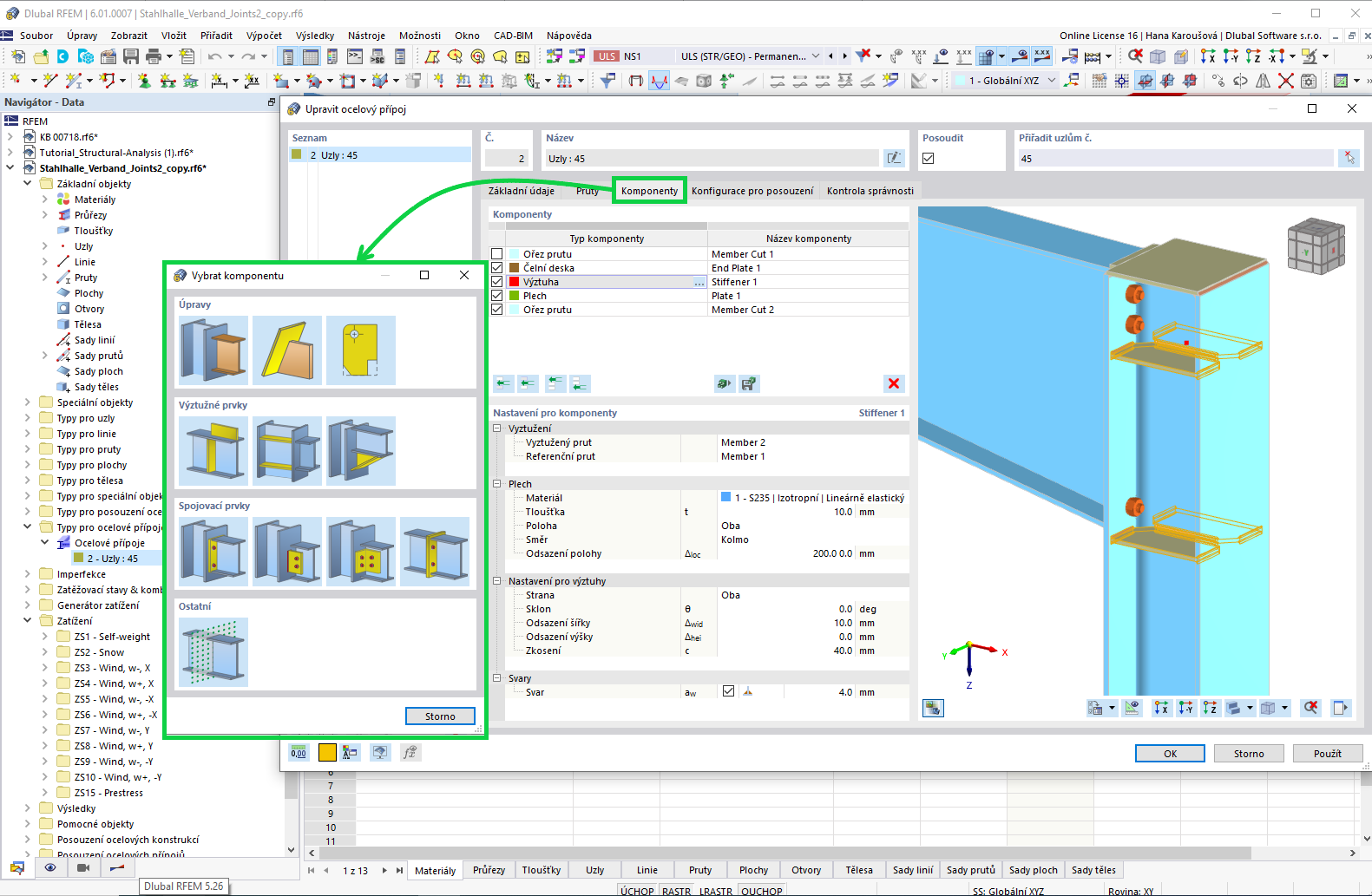Click the save main toolbar floppy icon

[131, 56]
